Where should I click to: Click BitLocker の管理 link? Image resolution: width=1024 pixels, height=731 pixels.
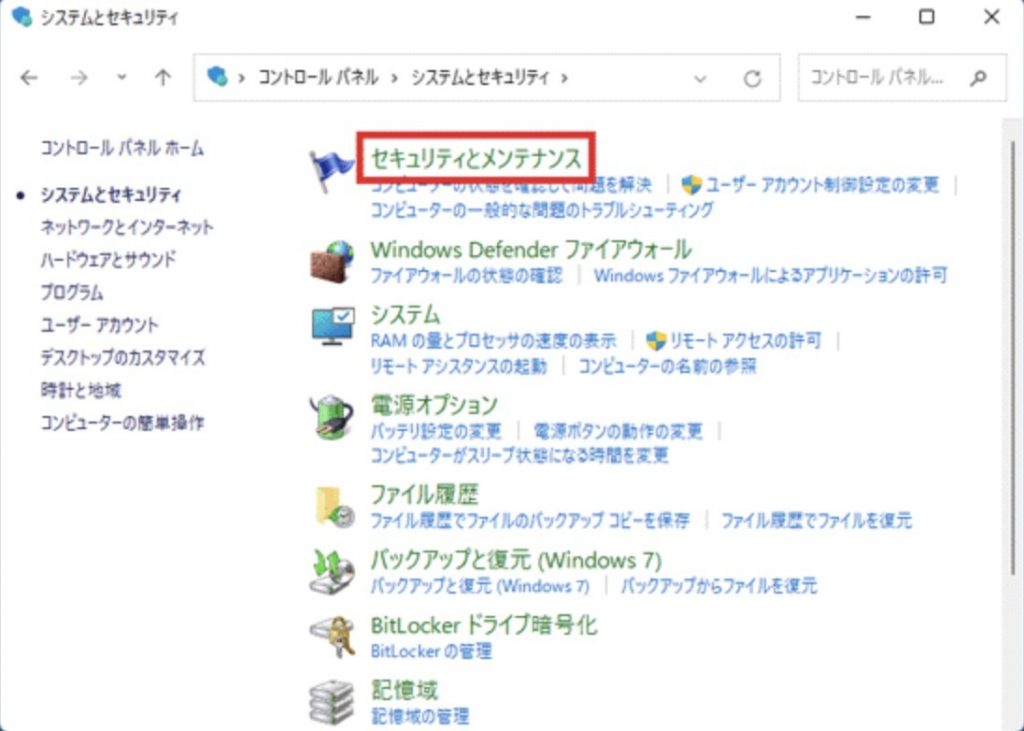click(431, 651)
